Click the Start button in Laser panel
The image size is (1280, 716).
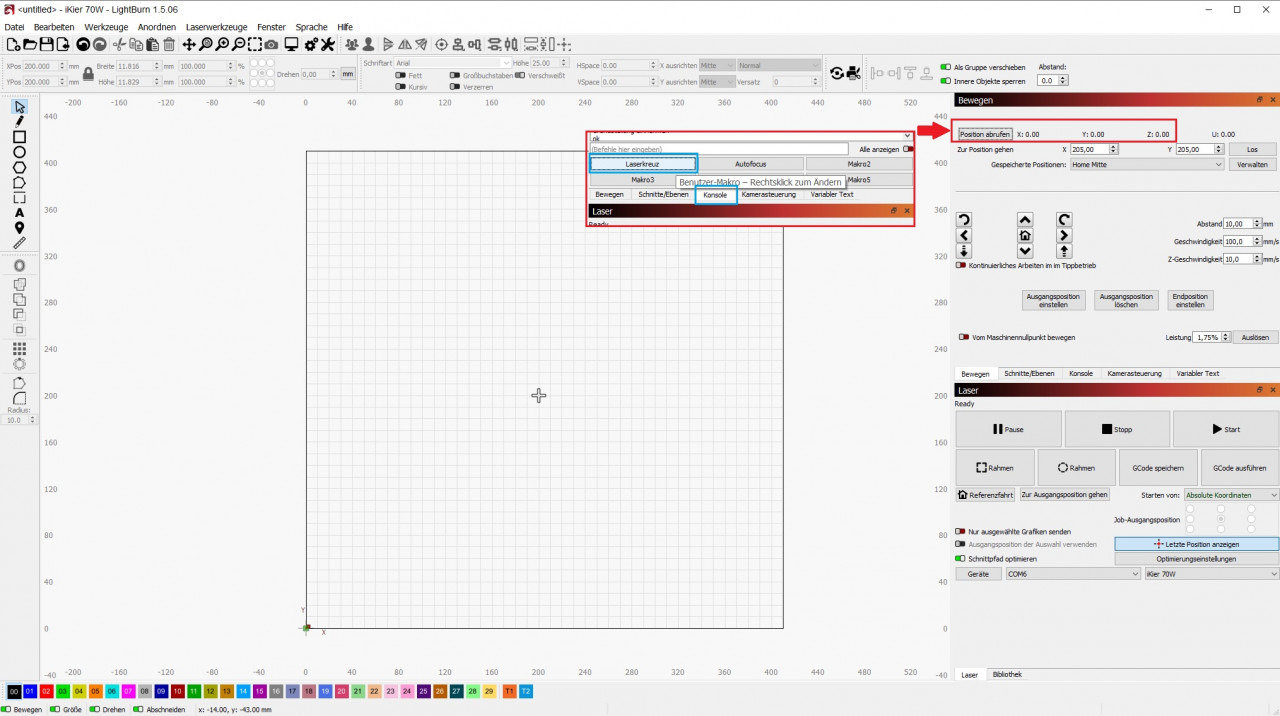pyautogui.click(x=1225, y=429)
